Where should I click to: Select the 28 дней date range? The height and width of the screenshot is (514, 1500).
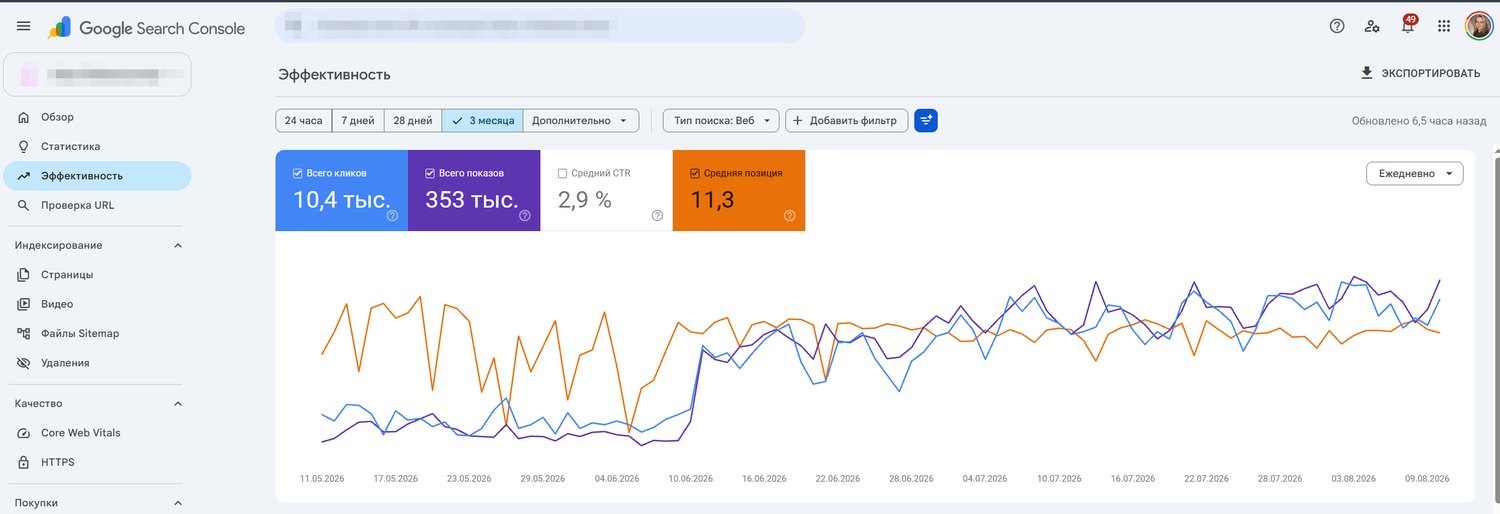pyautogui.click(x=413, y=120)
